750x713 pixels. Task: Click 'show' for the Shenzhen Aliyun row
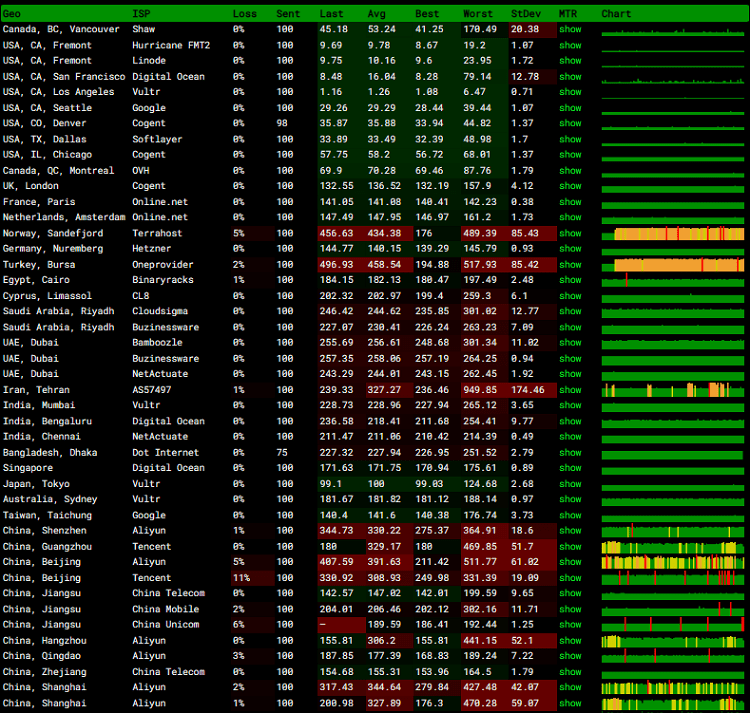coord(570,530)
